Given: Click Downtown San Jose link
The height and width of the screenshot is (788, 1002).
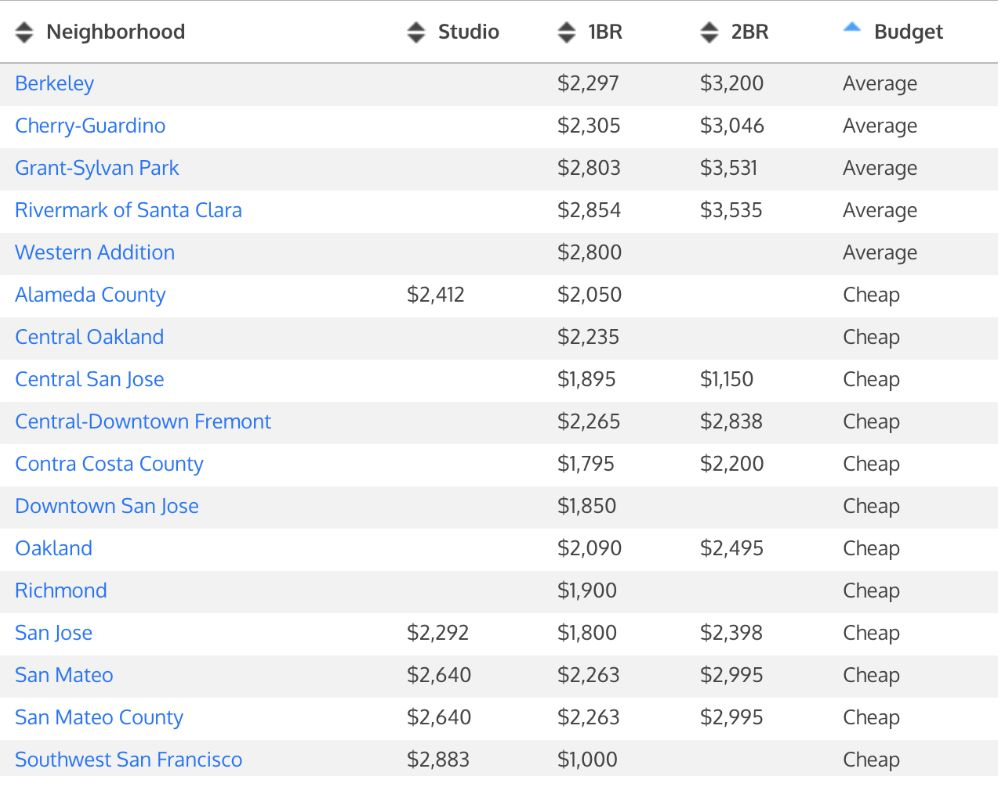Looking at the screenshot, I should coord(107,506).
